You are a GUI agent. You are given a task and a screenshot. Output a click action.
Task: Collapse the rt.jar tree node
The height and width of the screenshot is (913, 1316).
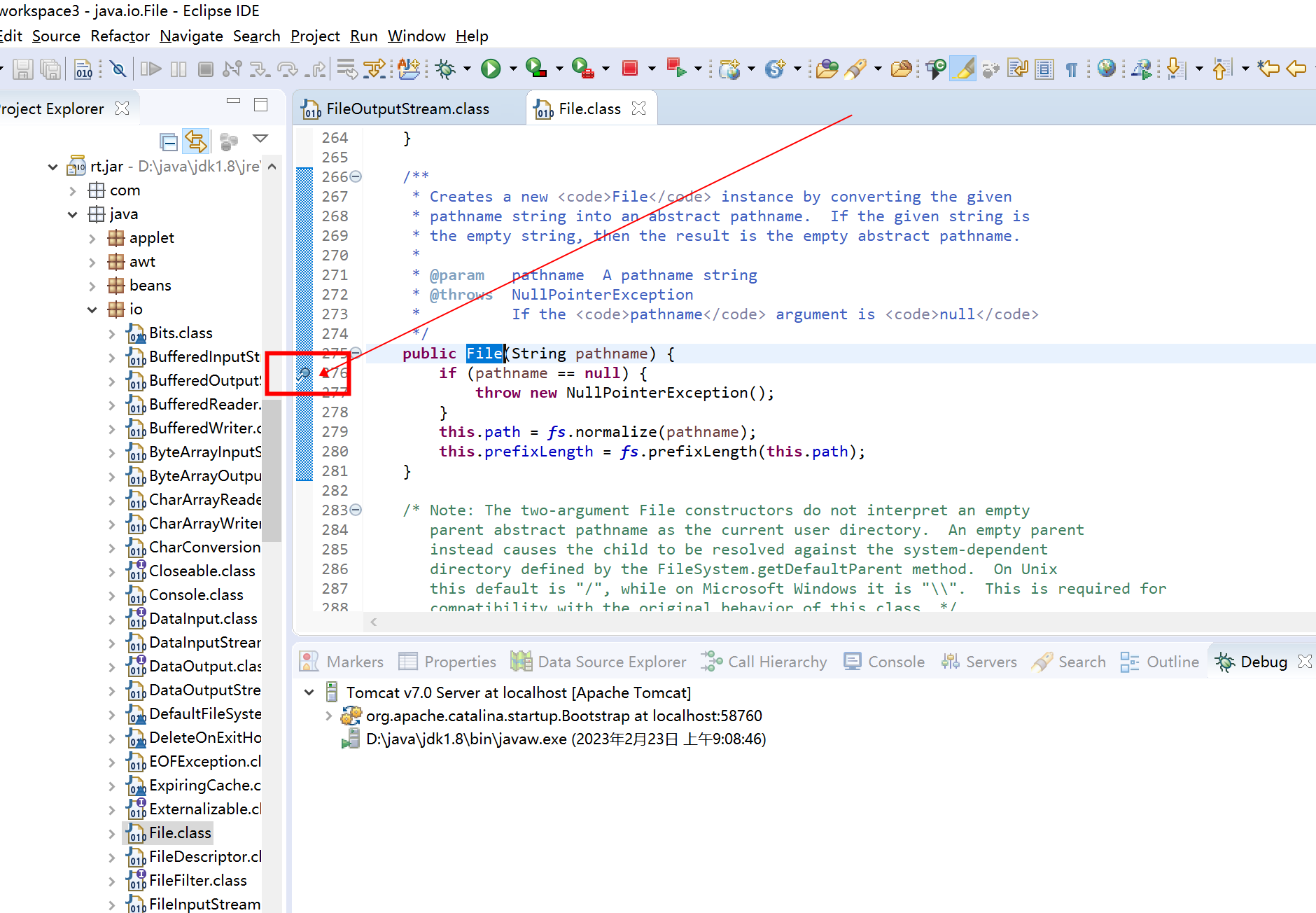[53, 167]
